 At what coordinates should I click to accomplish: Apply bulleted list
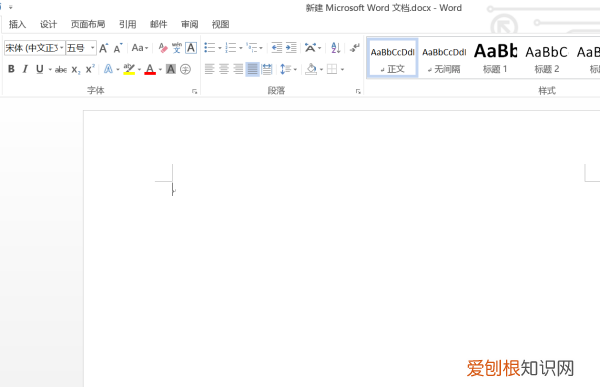pos(210,48)
